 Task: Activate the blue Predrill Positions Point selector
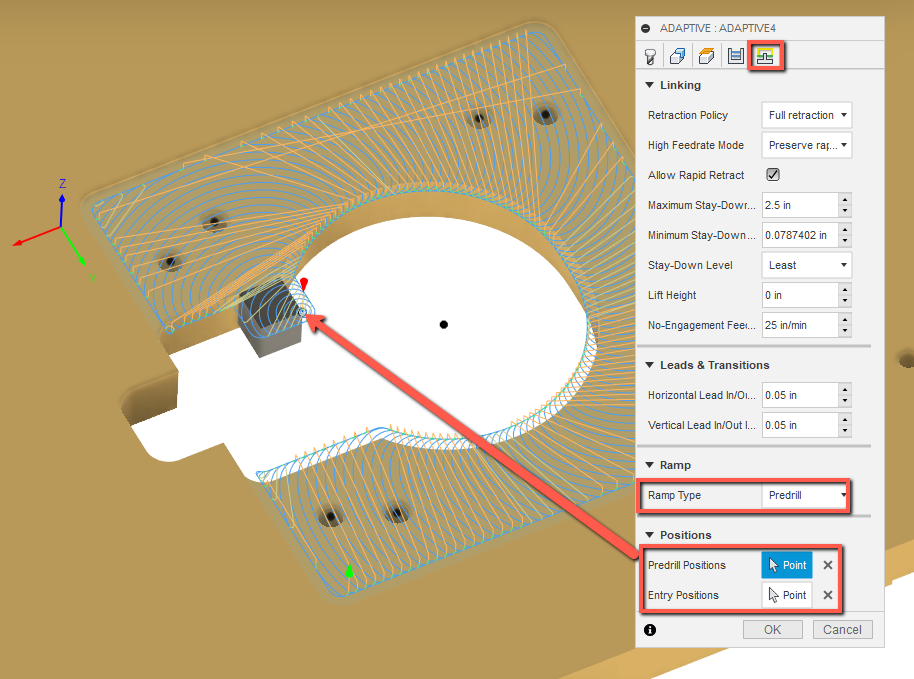click(x=787, y=565)
